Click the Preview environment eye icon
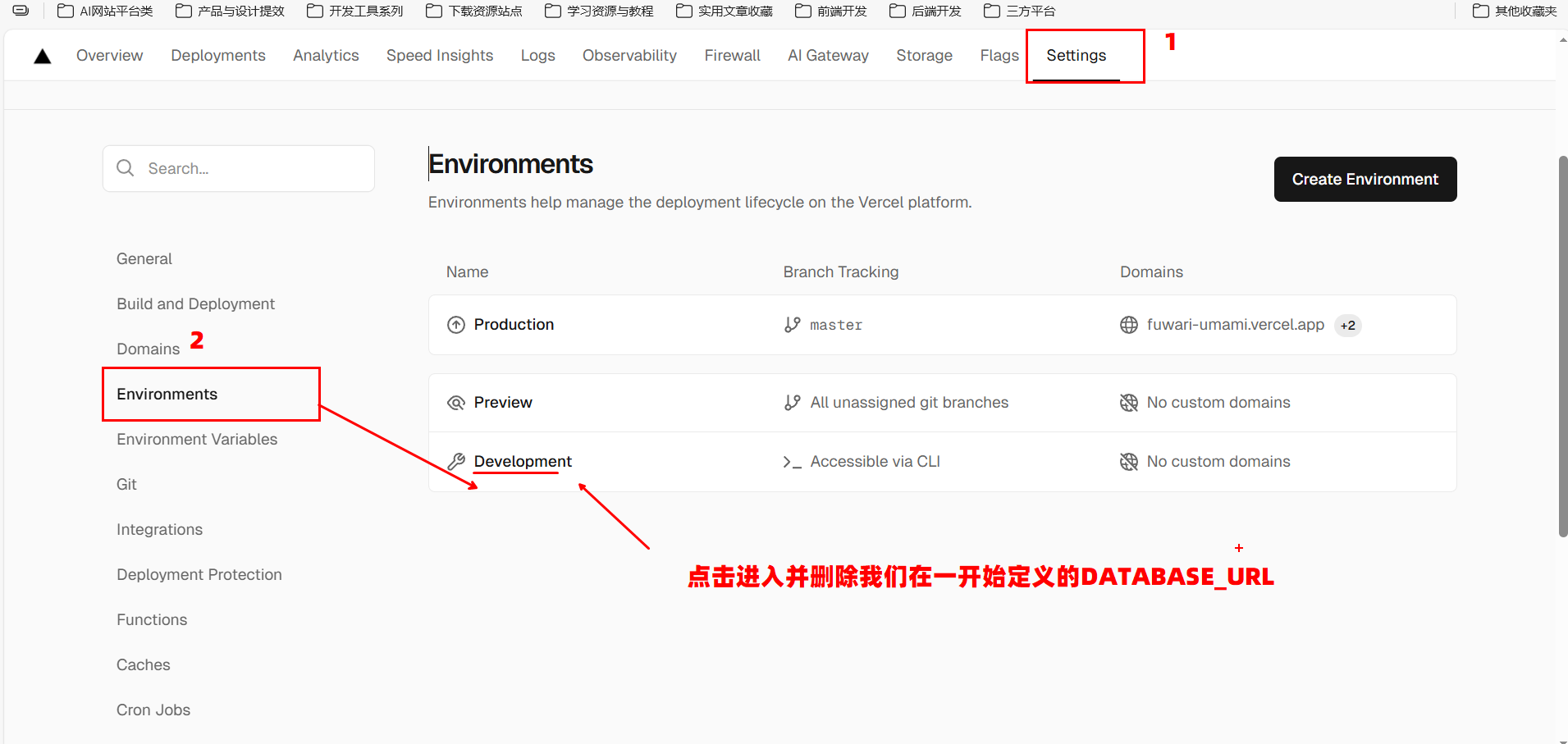This screenshot has width=1568, height=744. (456, 403)
